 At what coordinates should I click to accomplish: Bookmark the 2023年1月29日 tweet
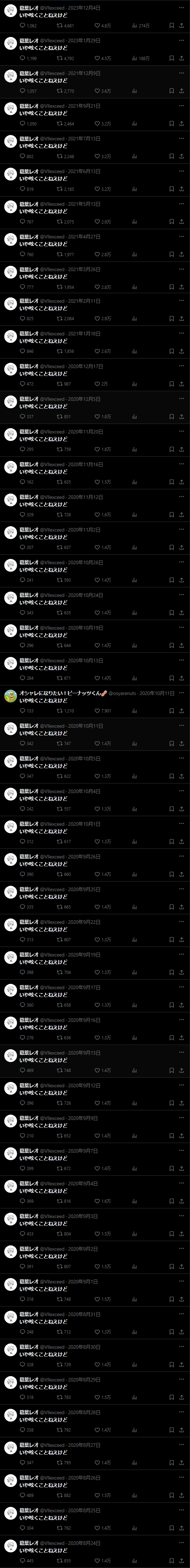[171, 58]
